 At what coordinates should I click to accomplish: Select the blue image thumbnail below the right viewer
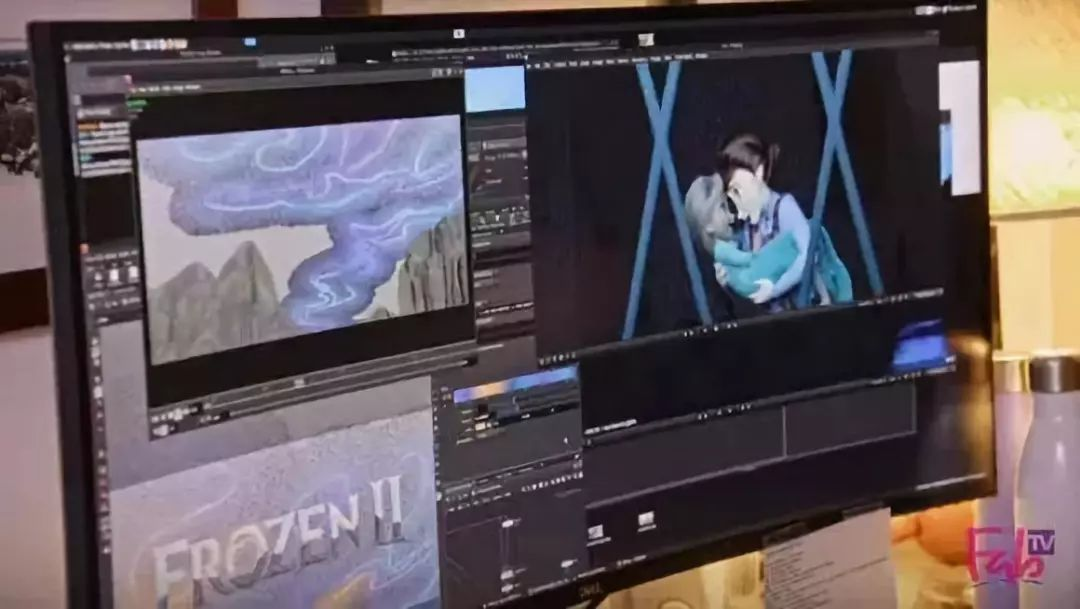920,344
